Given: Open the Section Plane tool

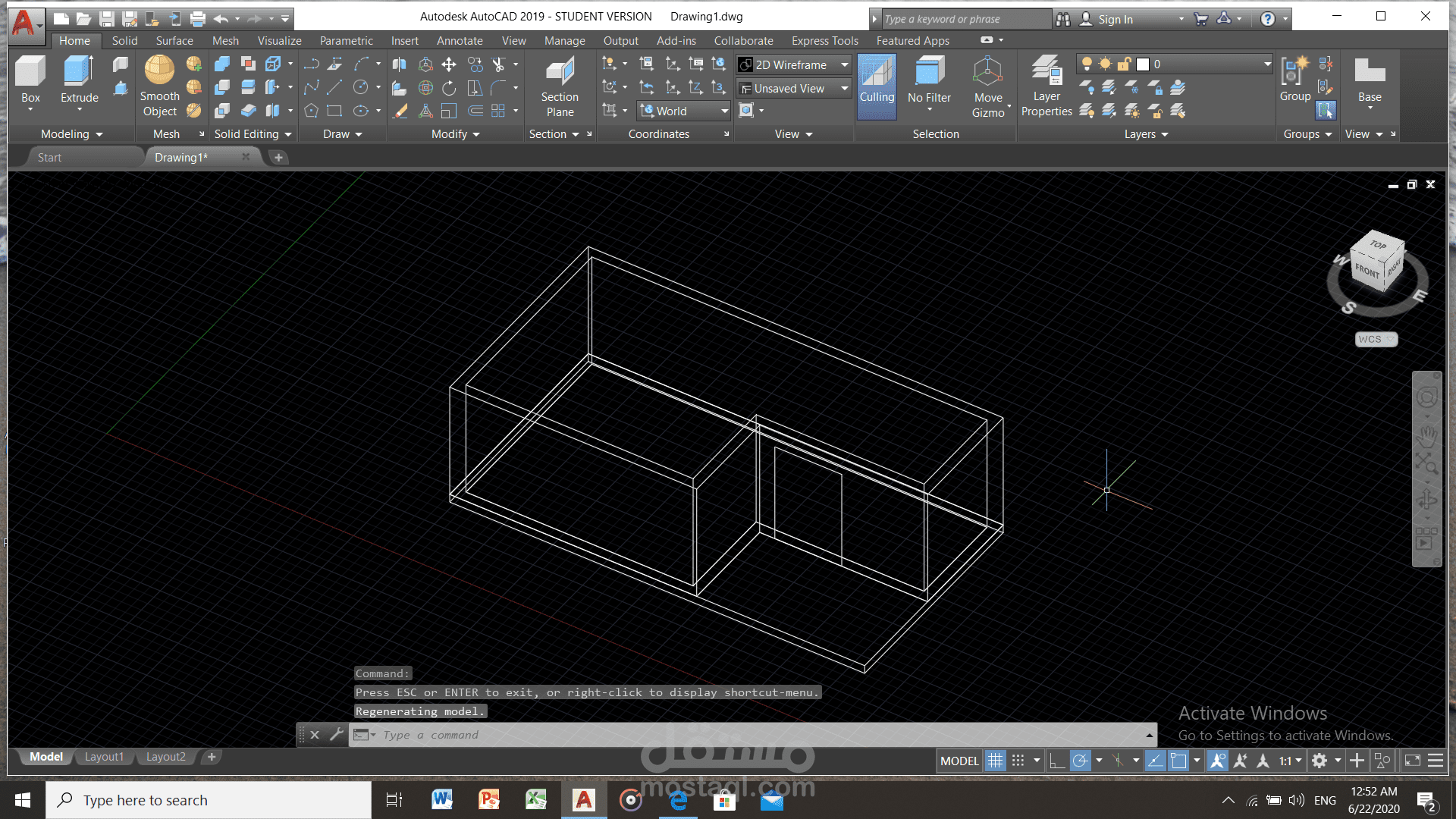Looking at the screenshot, I should tap(560, 73).
